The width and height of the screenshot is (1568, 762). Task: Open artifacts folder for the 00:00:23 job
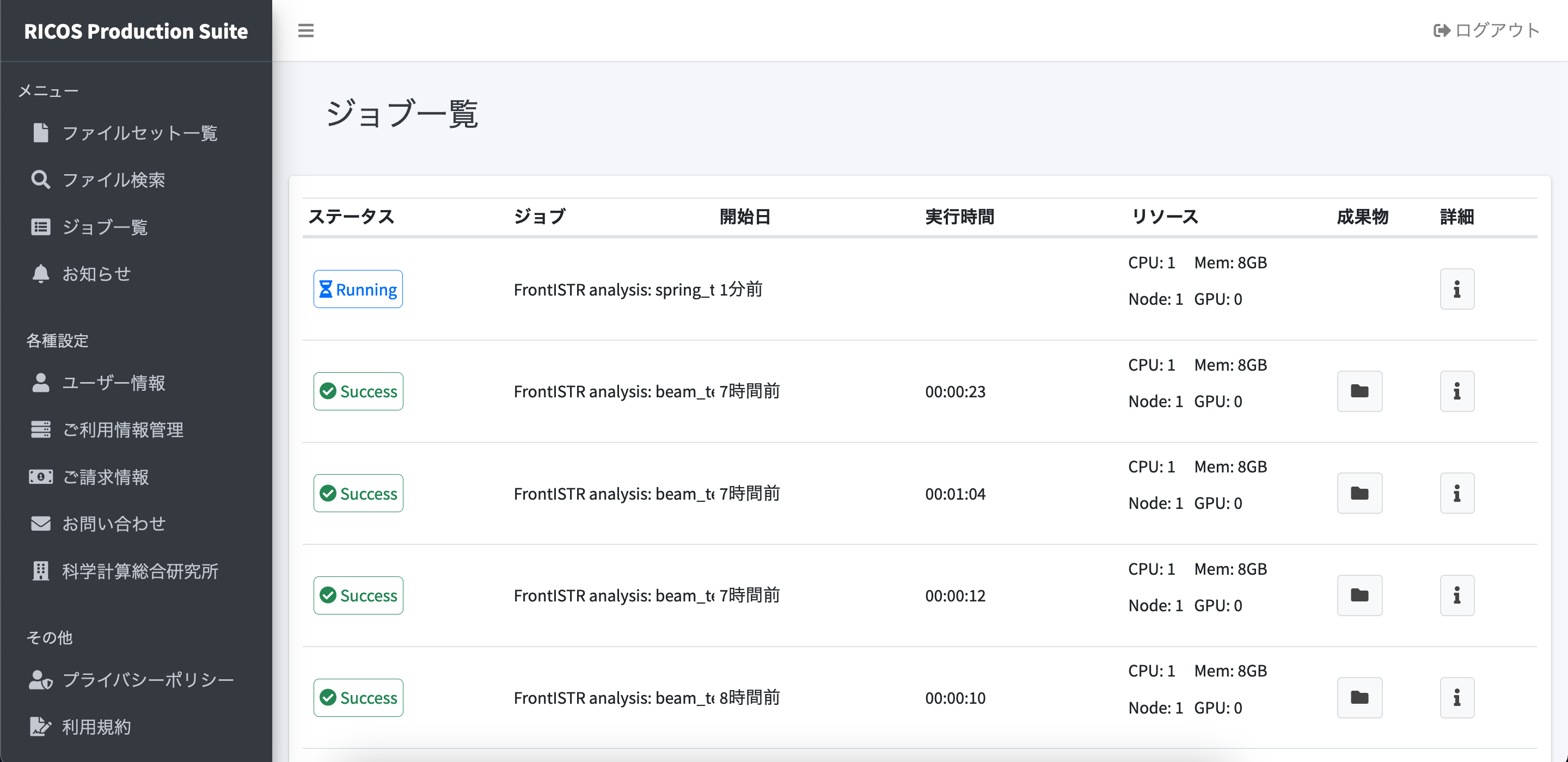[1359, 391]
